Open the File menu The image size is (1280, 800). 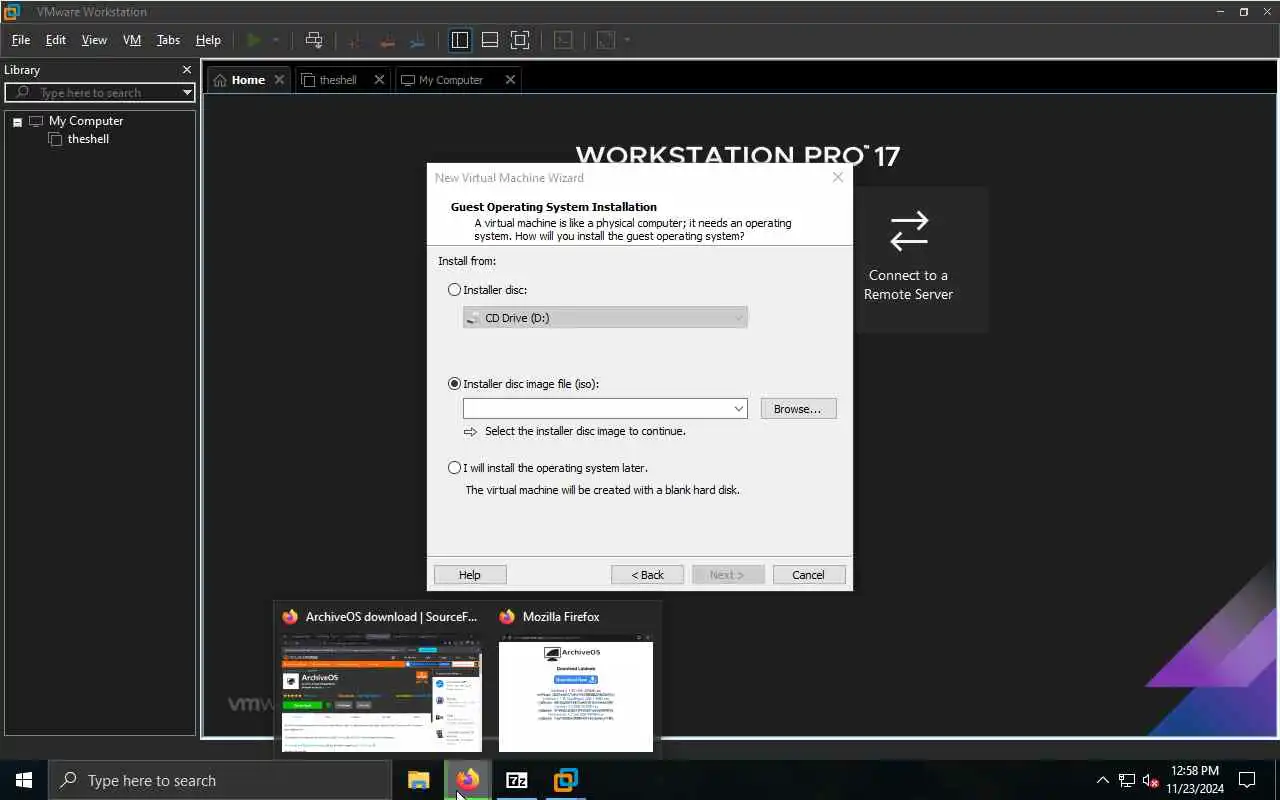click(21, 40)
